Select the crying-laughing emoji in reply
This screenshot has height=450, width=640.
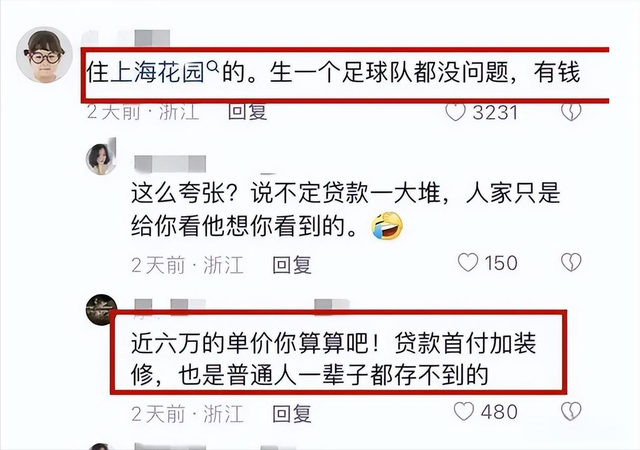click(x=387, y=226)
